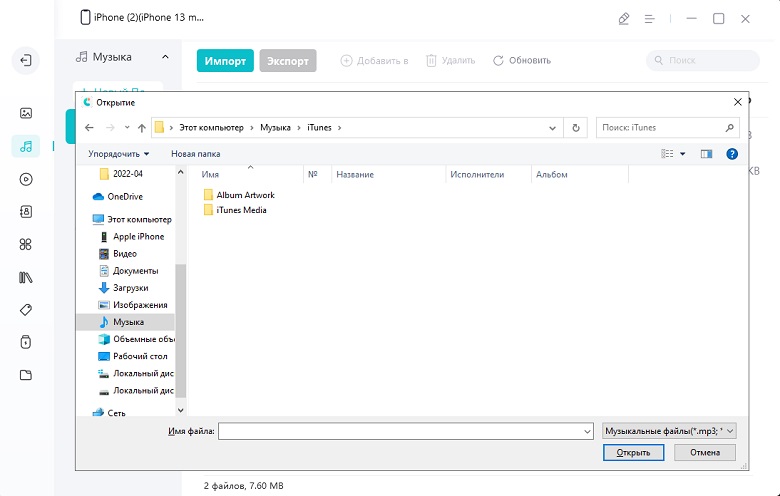Select Документы in the navigation tree

pos(129,271)
